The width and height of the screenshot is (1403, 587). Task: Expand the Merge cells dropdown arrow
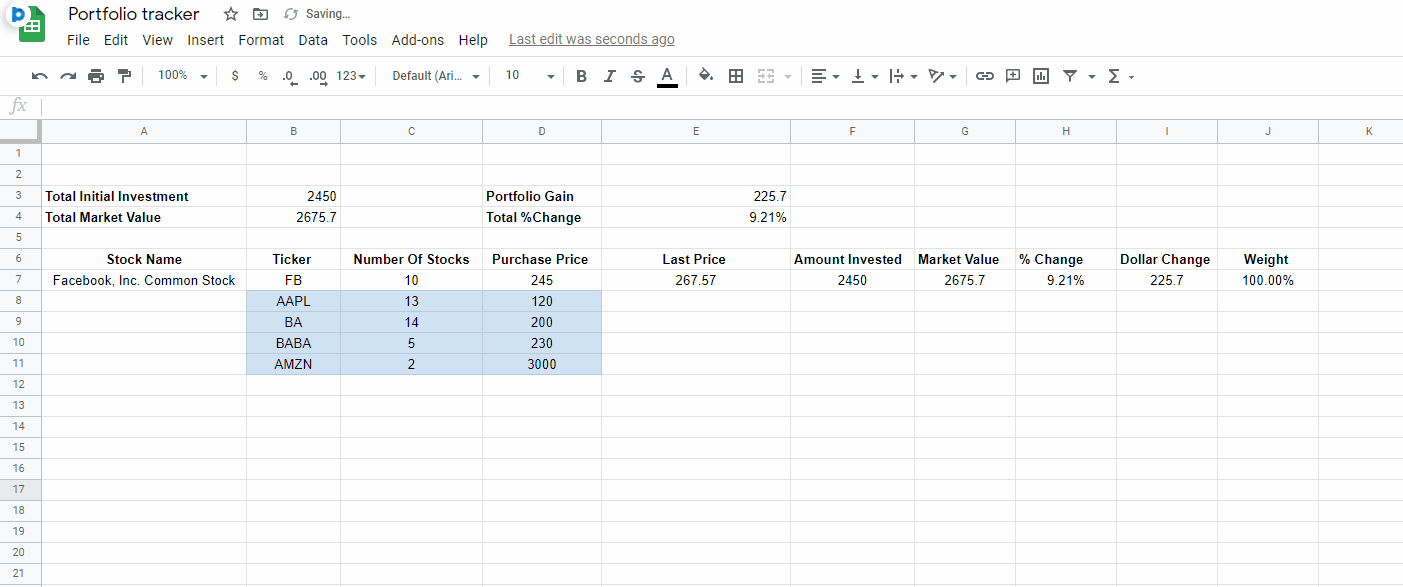[x=788, y=77]
